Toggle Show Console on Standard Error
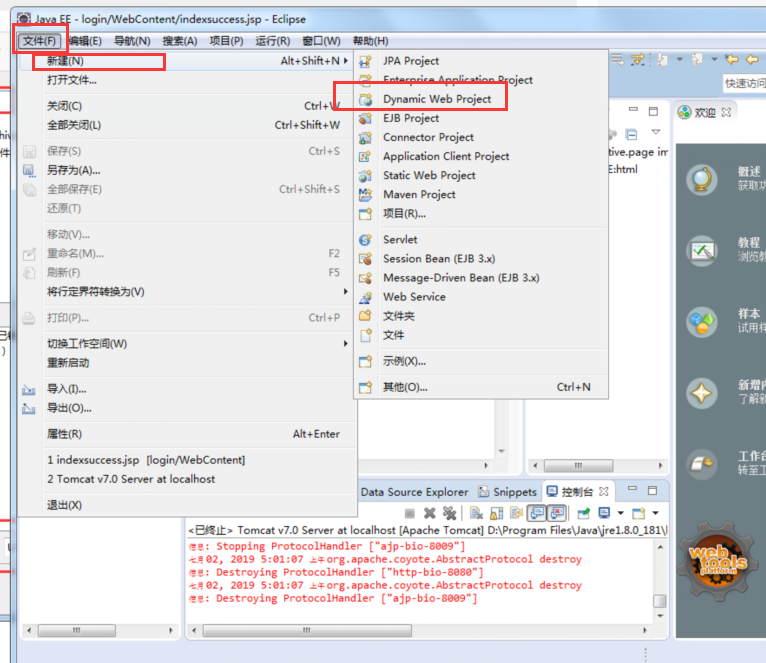The width and height of the screenshot is (766, 663). pos(557,513)
